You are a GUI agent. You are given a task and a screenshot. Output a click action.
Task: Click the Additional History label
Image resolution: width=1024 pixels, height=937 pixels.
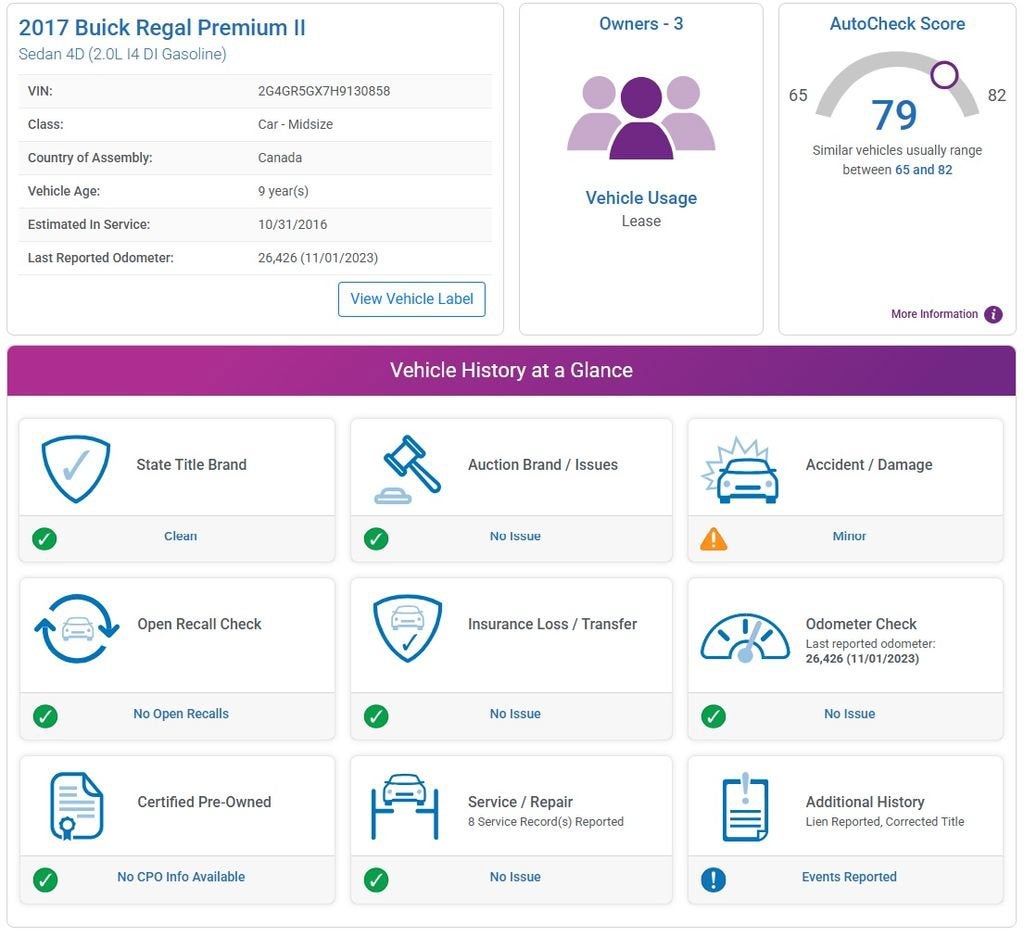click(865, 802)
